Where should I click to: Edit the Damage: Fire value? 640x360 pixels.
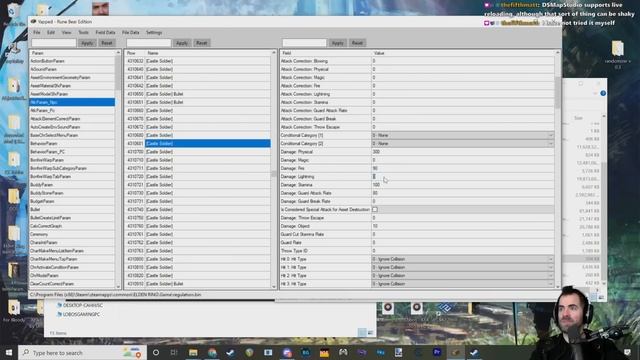tap(462, 168)
